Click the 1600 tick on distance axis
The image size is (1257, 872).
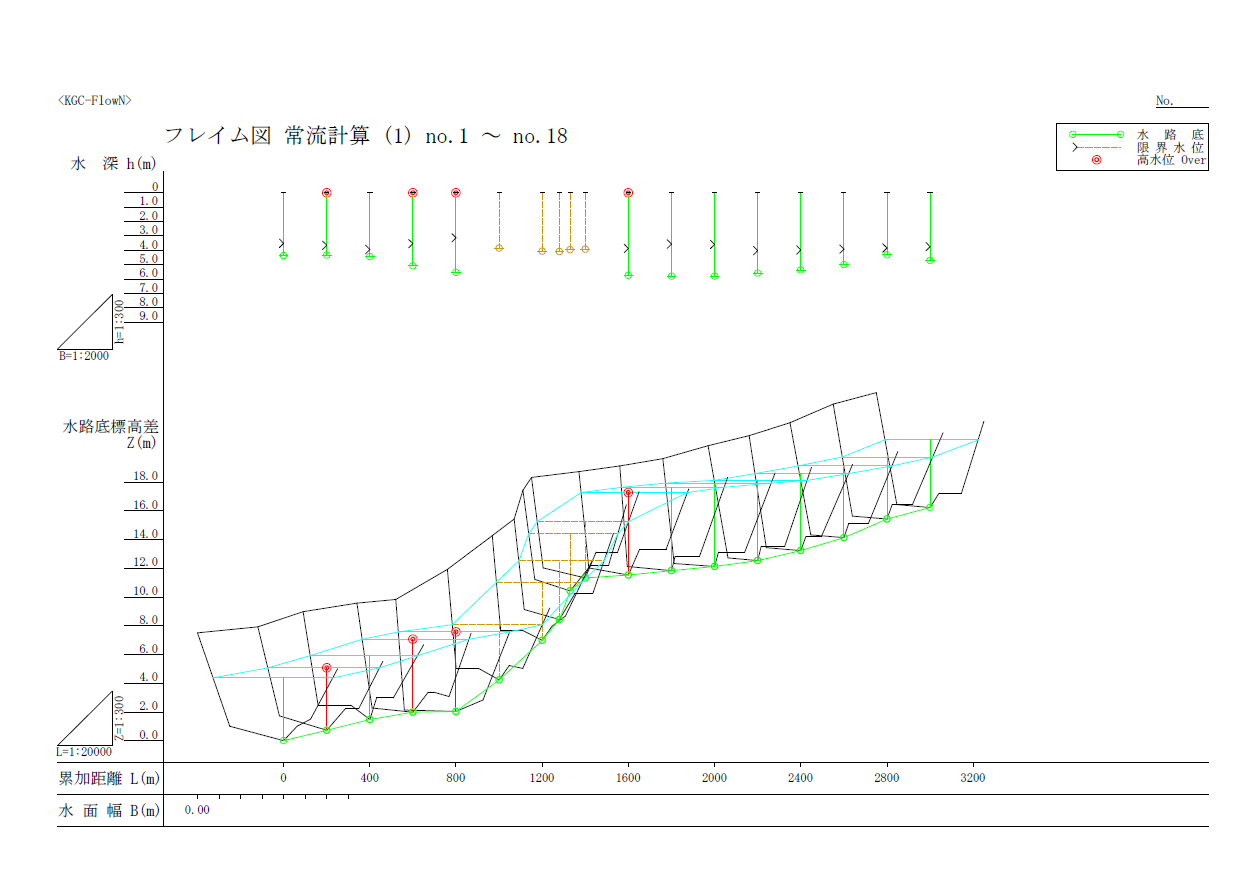pyautogui.click(x=628, y=778)
